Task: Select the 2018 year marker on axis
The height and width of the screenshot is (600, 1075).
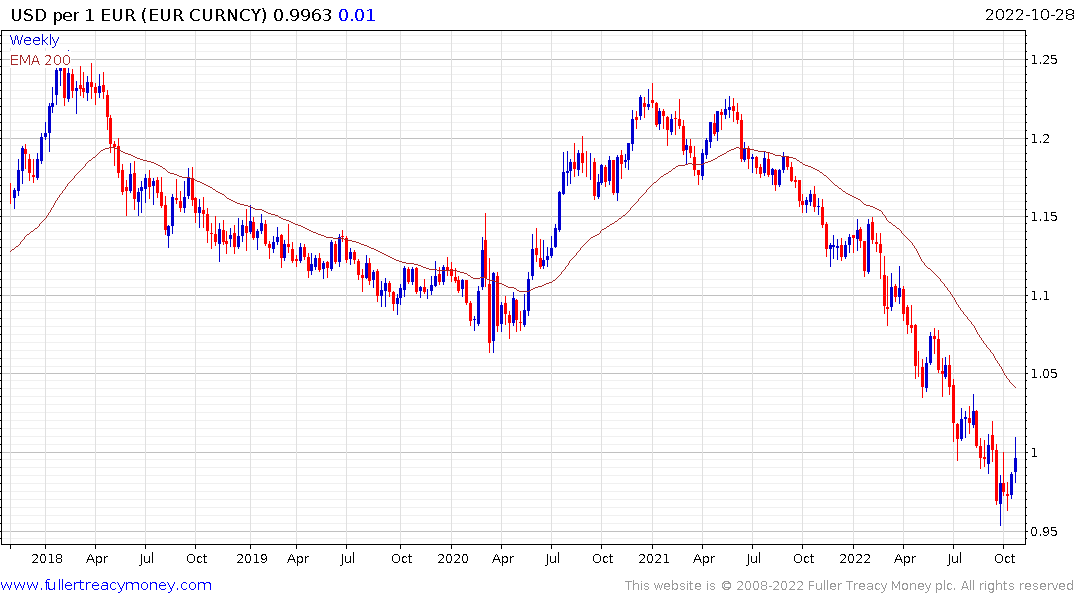Action: 47,559
